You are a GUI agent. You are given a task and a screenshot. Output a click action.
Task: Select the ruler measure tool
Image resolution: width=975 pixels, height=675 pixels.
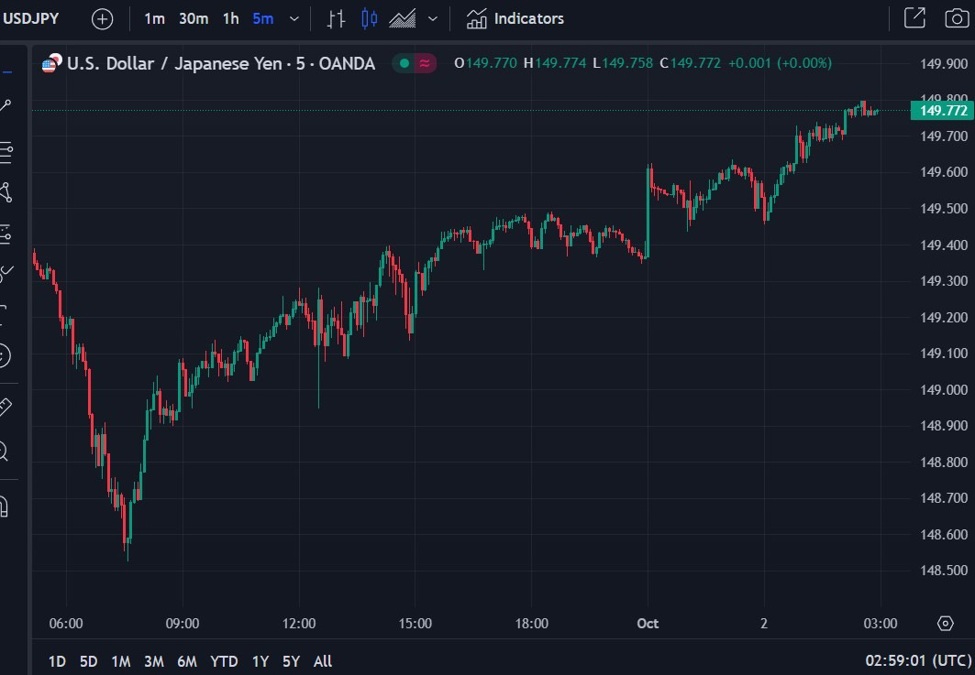coord(5,407)
